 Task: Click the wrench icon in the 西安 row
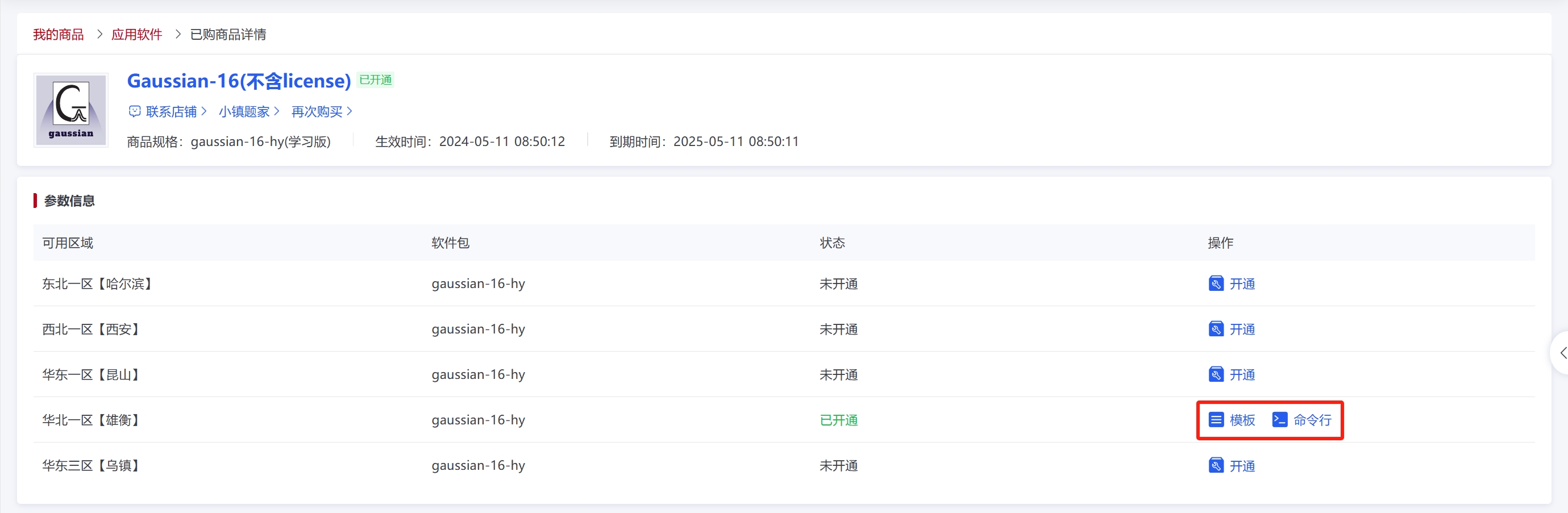click(x=1216, y=330)
